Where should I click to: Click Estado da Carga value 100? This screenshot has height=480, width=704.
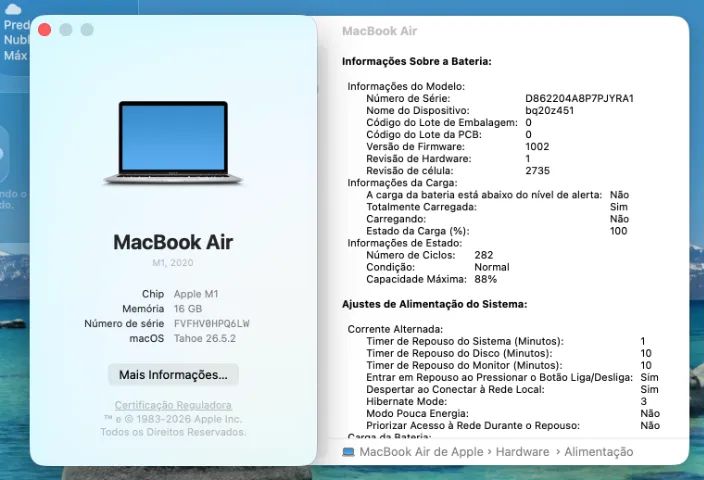coord(618,231)
